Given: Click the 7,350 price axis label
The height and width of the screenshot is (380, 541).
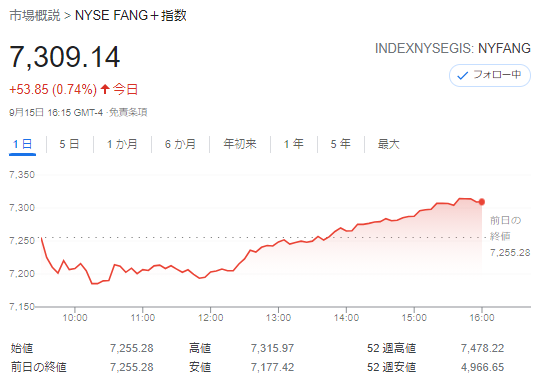Looking at the screenshot, I should click(22, 175).
